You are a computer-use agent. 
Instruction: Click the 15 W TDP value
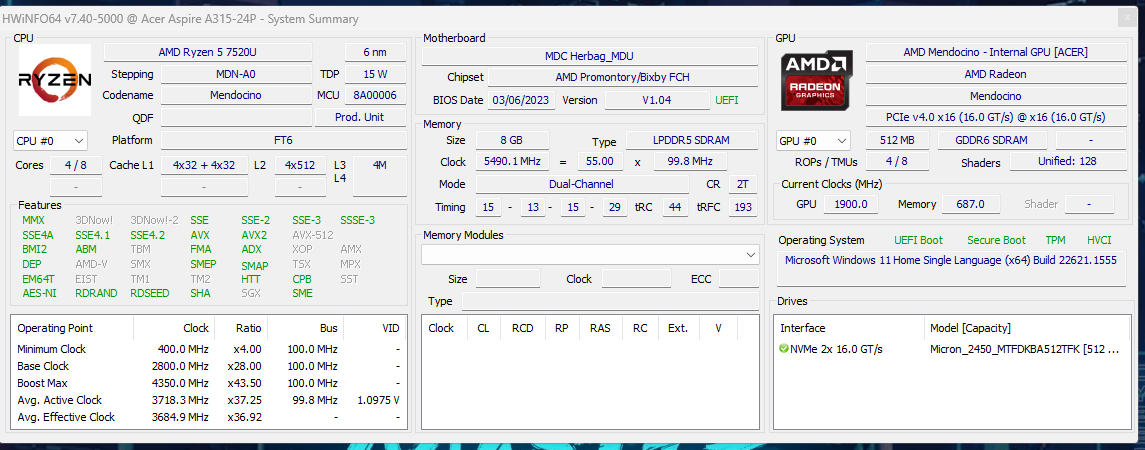376,74
